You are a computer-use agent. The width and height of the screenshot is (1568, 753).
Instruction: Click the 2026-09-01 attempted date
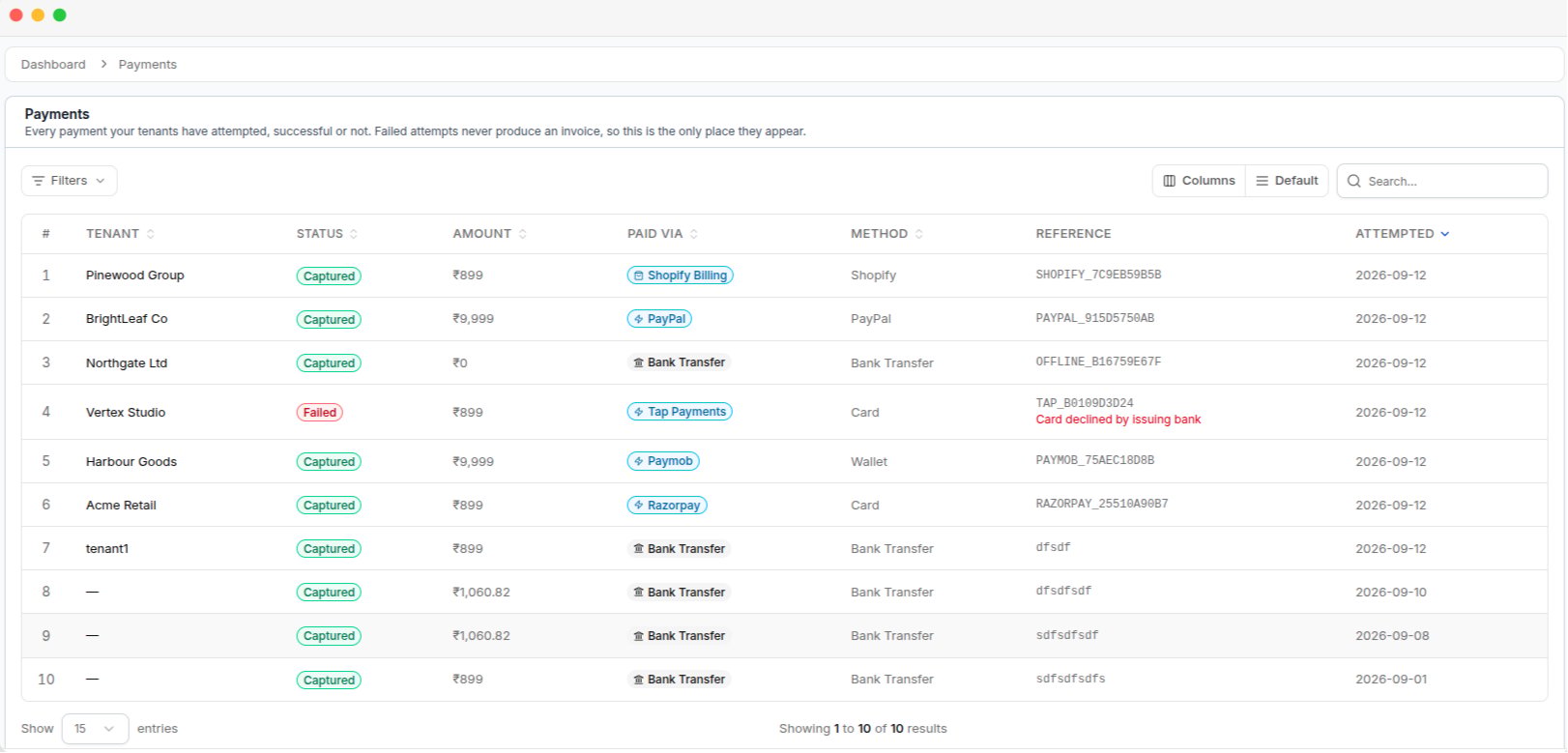coord(1391,680)
